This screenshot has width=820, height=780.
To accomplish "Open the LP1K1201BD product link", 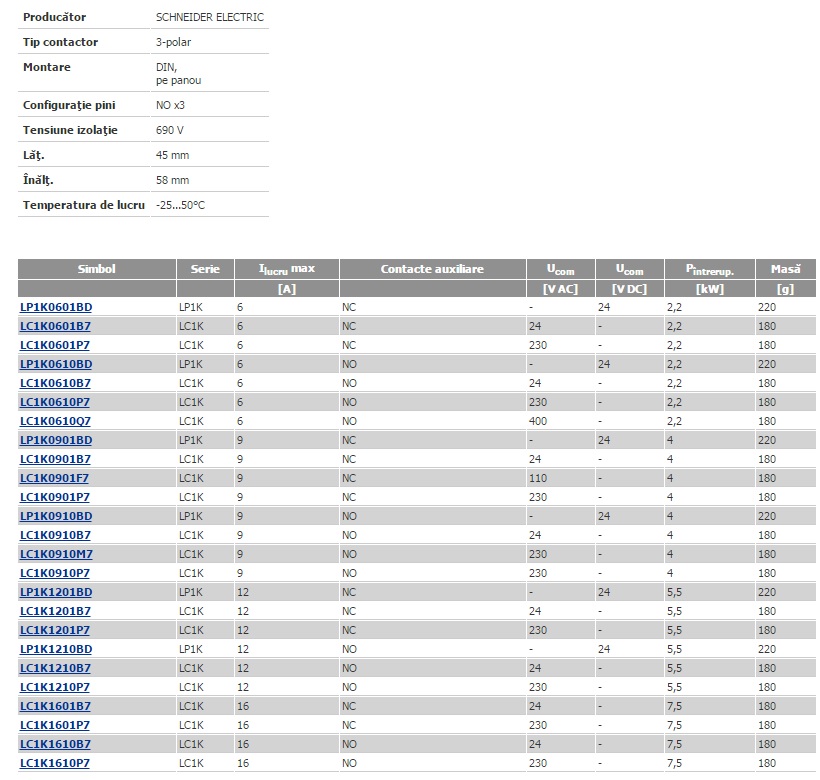I will pos(56,592).
